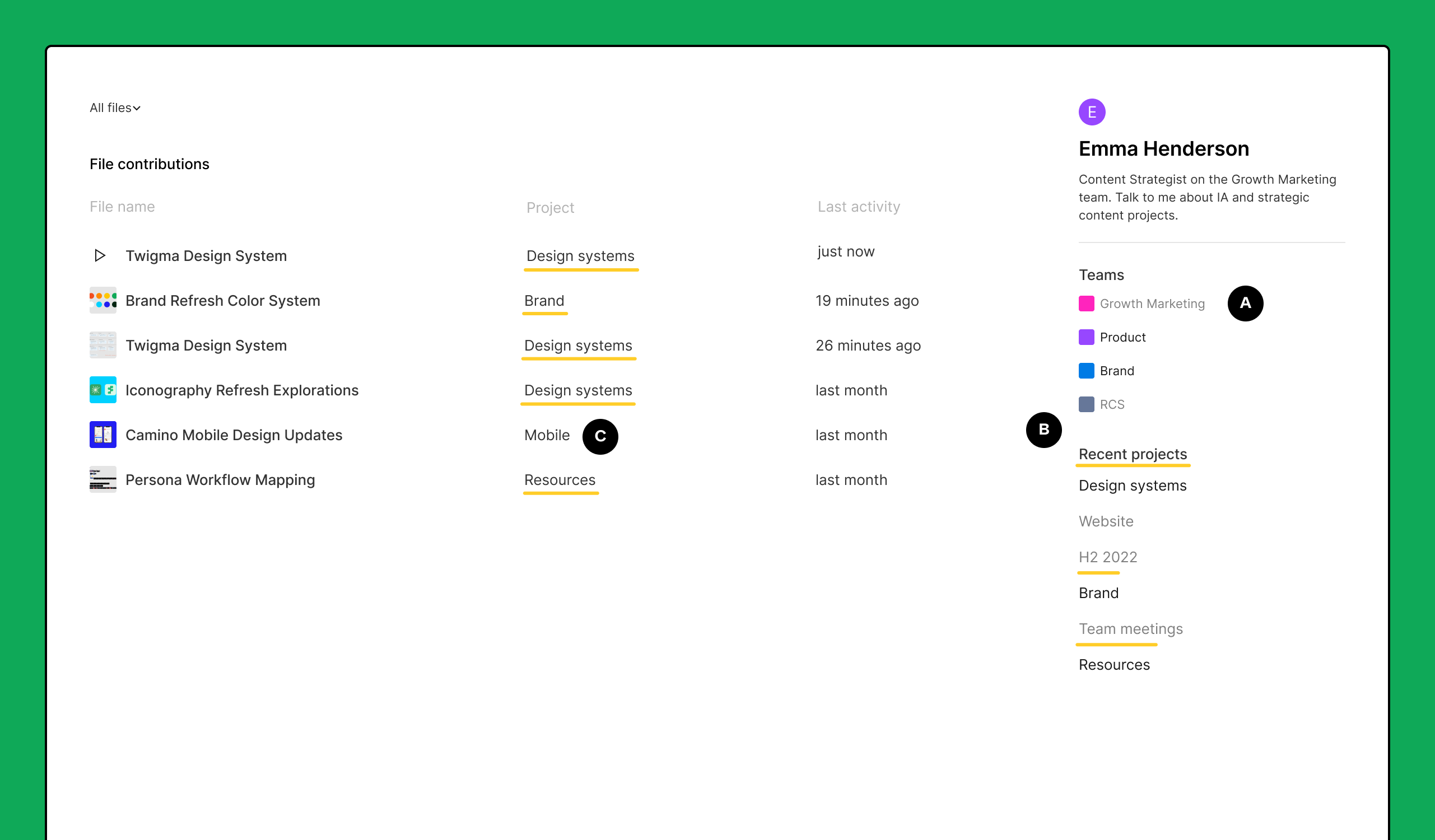Open the Persona Workflow Mapping thumbnail
The image size is (1435, 840).
[103, 480]
